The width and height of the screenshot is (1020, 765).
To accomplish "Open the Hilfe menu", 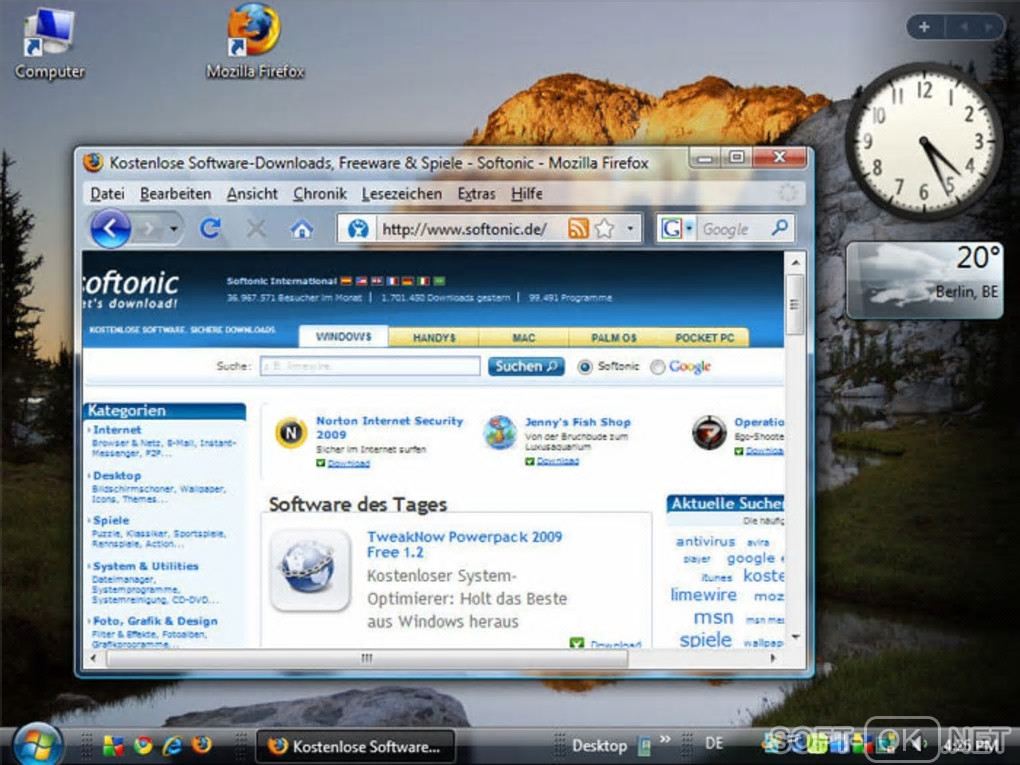I will [x=526, y=193].
